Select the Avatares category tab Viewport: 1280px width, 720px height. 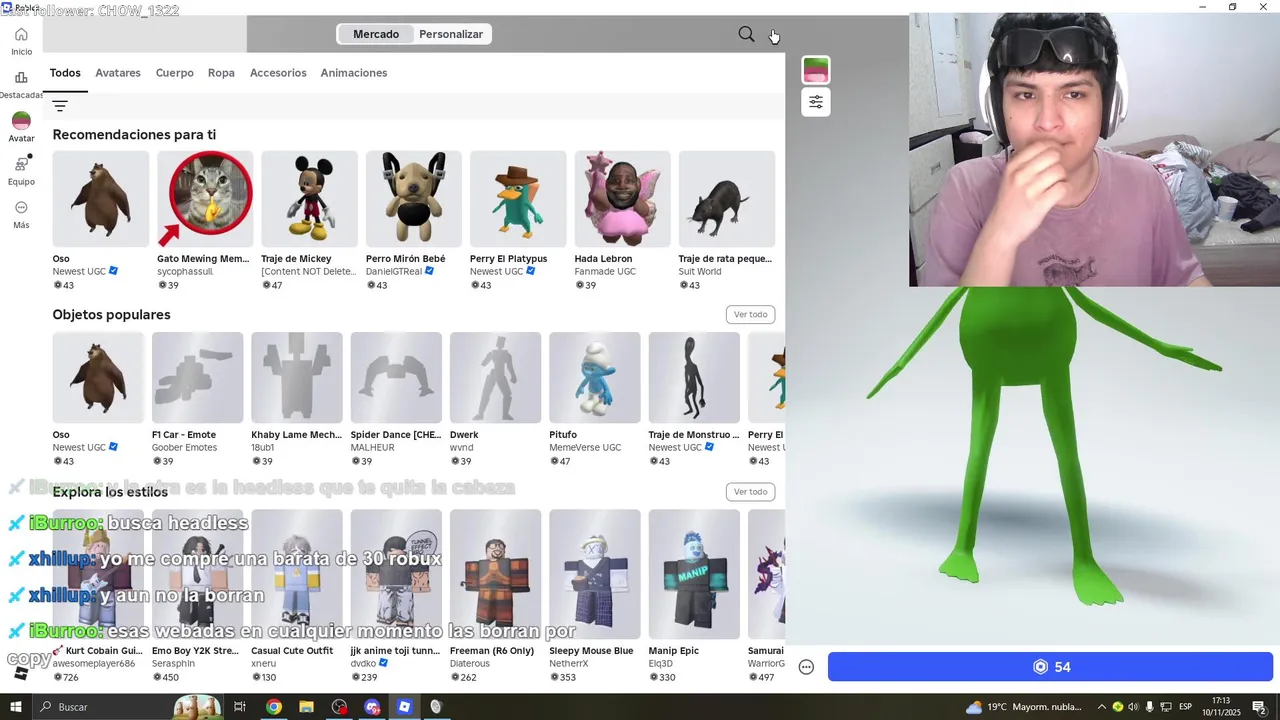(118, 73)
